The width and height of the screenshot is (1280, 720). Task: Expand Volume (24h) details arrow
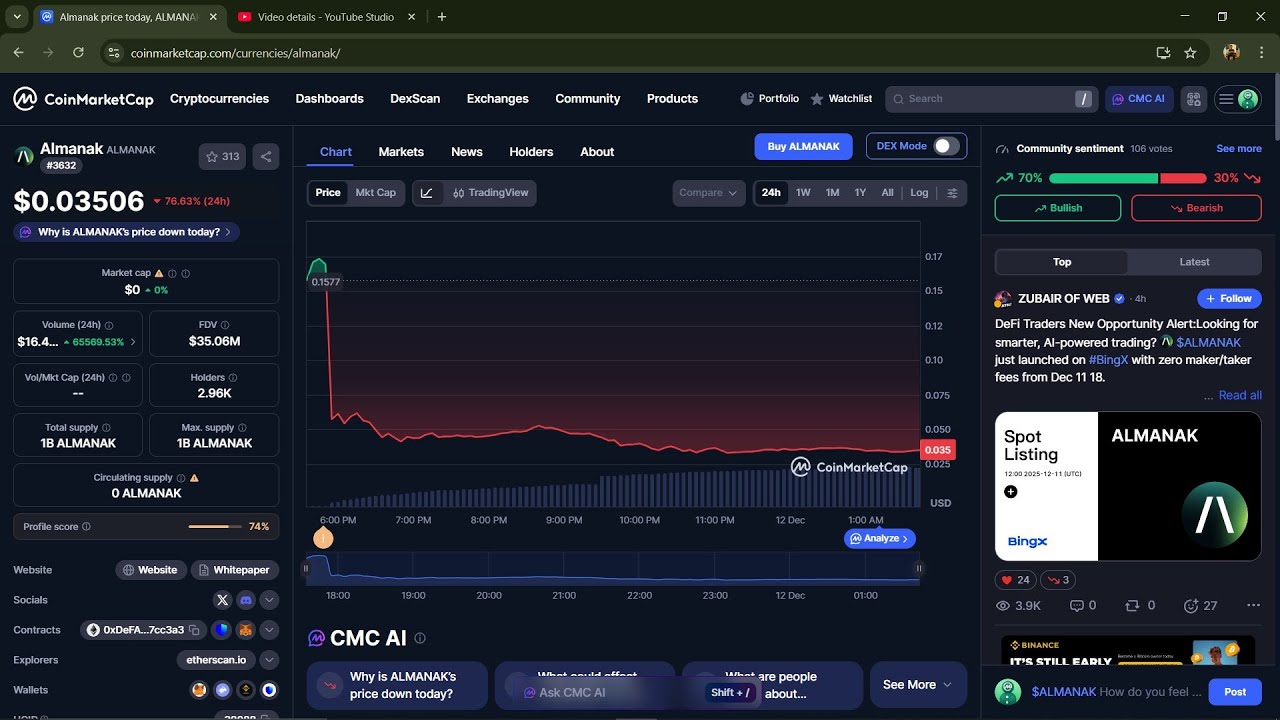coord(133,342)
